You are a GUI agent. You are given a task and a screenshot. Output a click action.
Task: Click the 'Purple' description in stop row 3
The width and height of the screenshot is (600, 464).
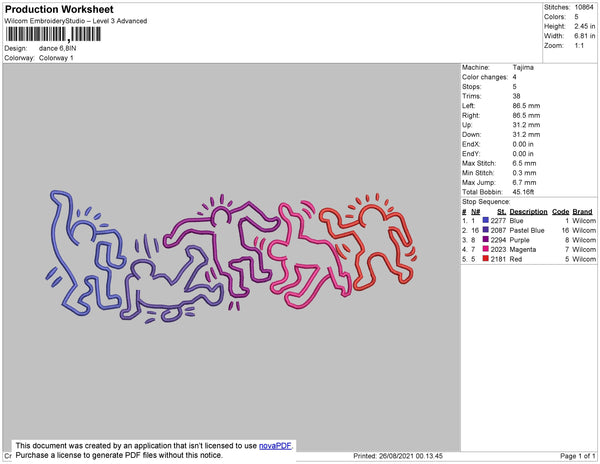pos(520,240)
